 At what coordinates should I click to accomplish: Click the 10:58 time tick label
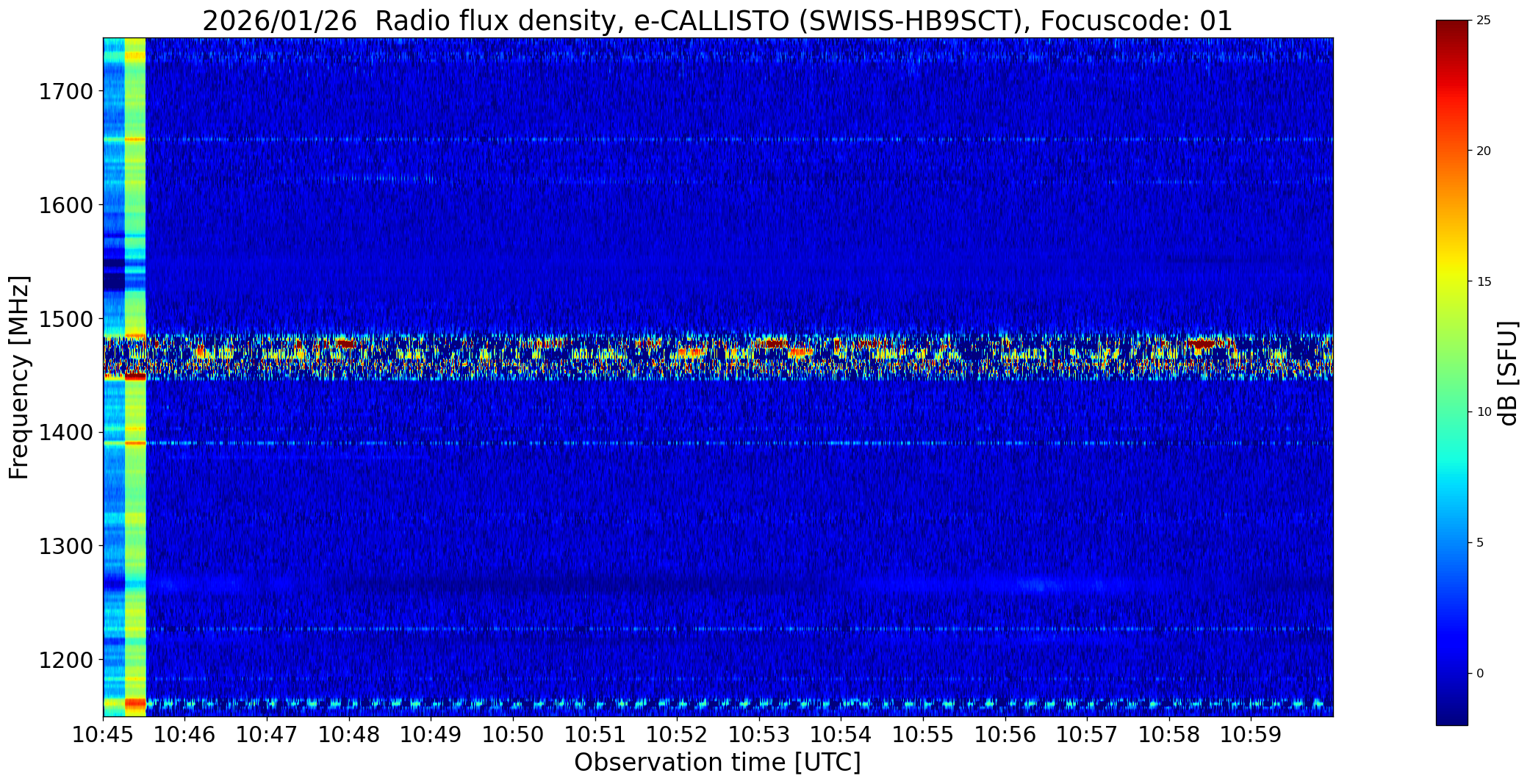1168,734
